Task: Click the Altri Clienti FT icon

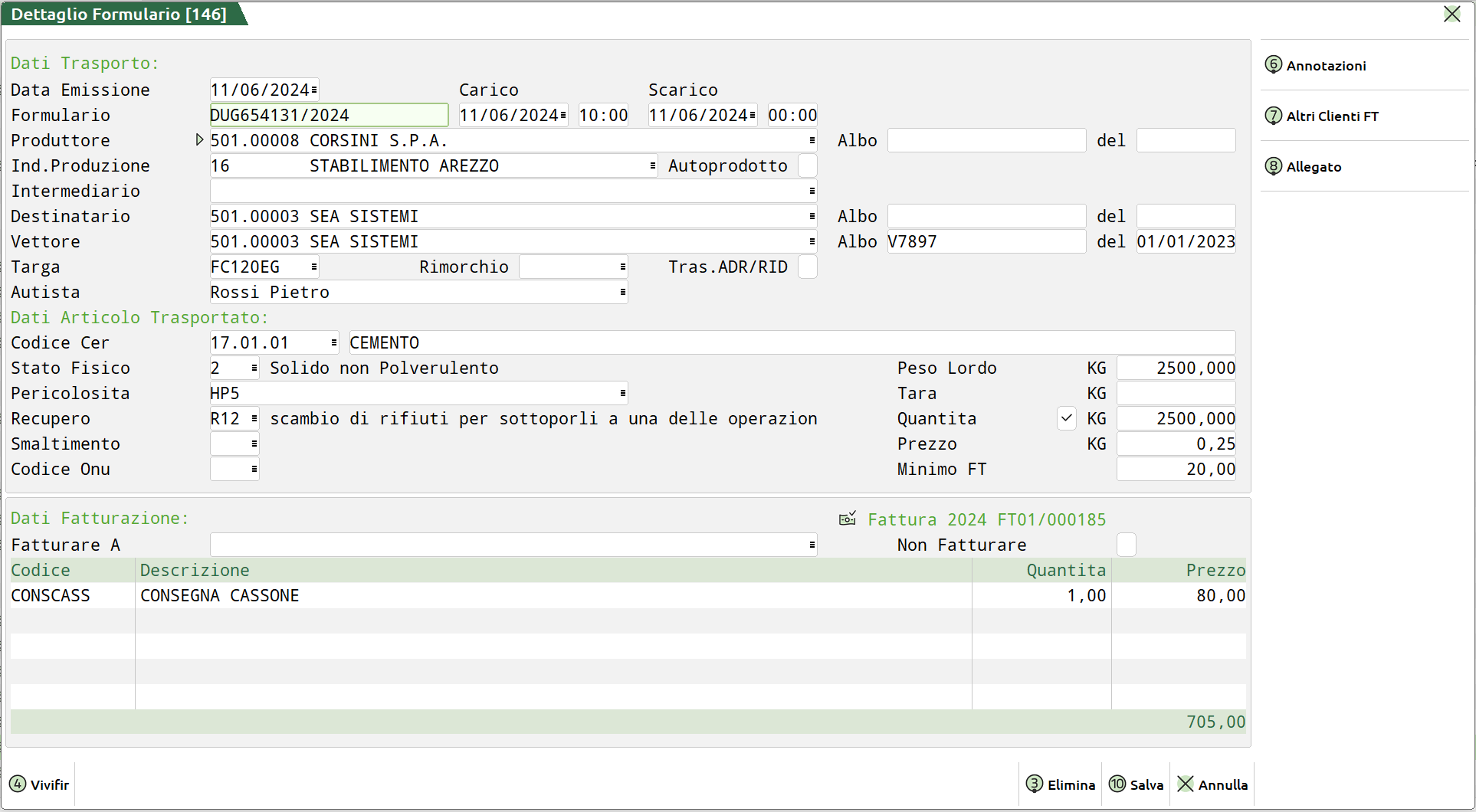Action: point(1273,116)
